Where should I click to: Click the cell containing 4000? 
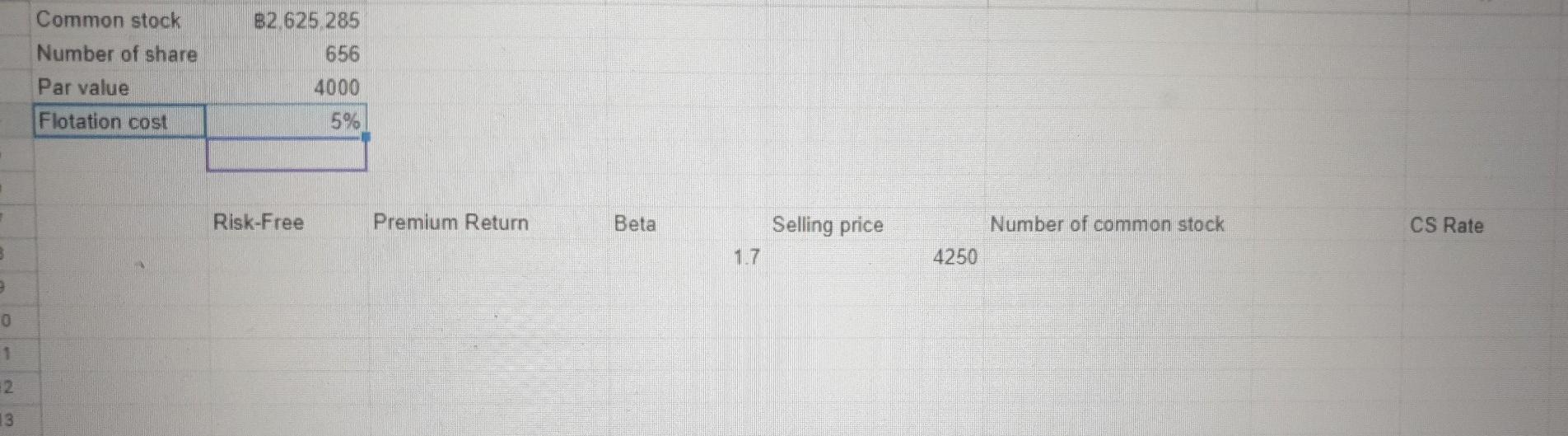coord(336,88)
